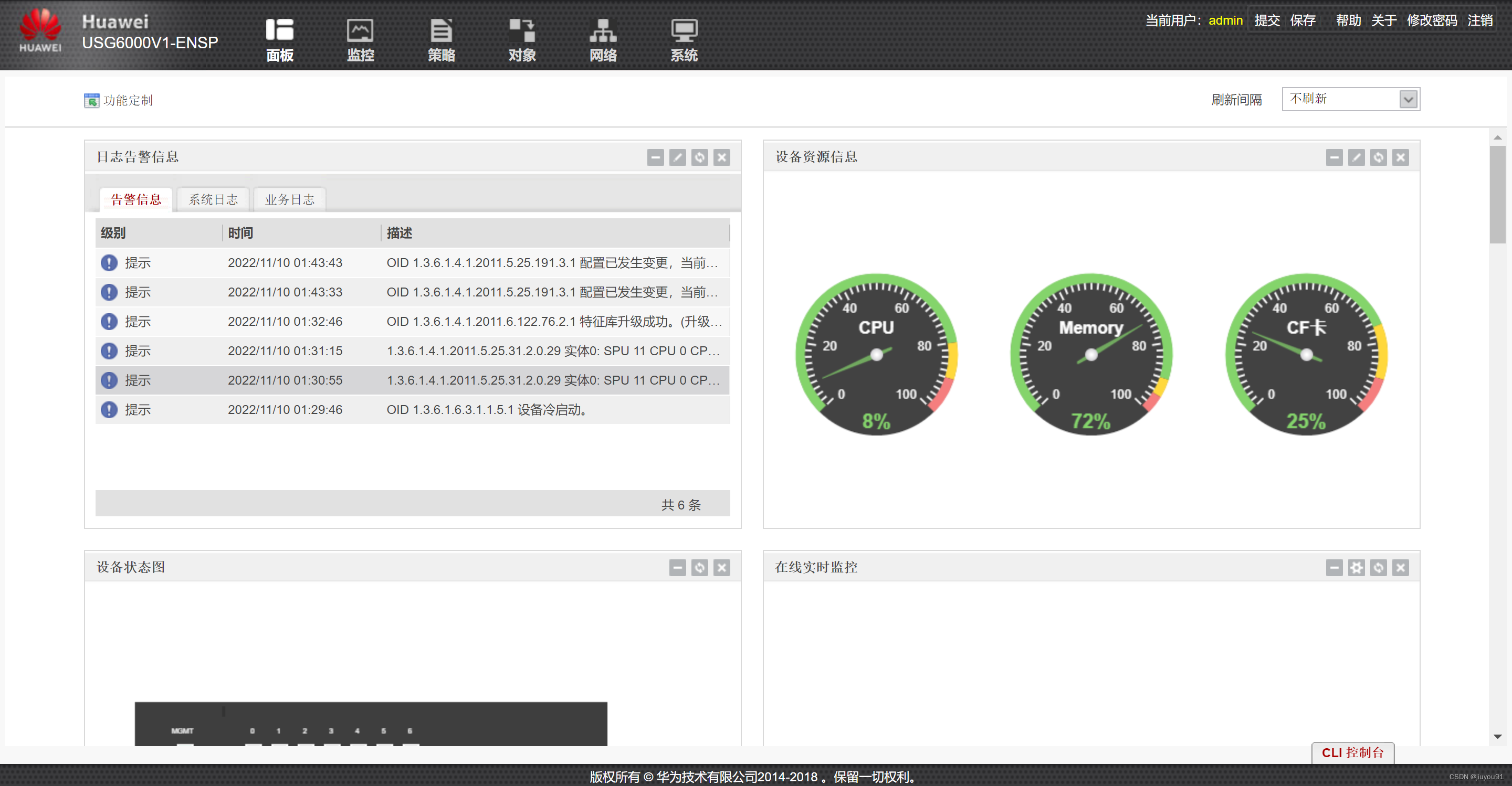Select the 设备冷启动 alarm log row
Screen dimensions: 1512x786
pyautogui.click(x=412, y=409)
